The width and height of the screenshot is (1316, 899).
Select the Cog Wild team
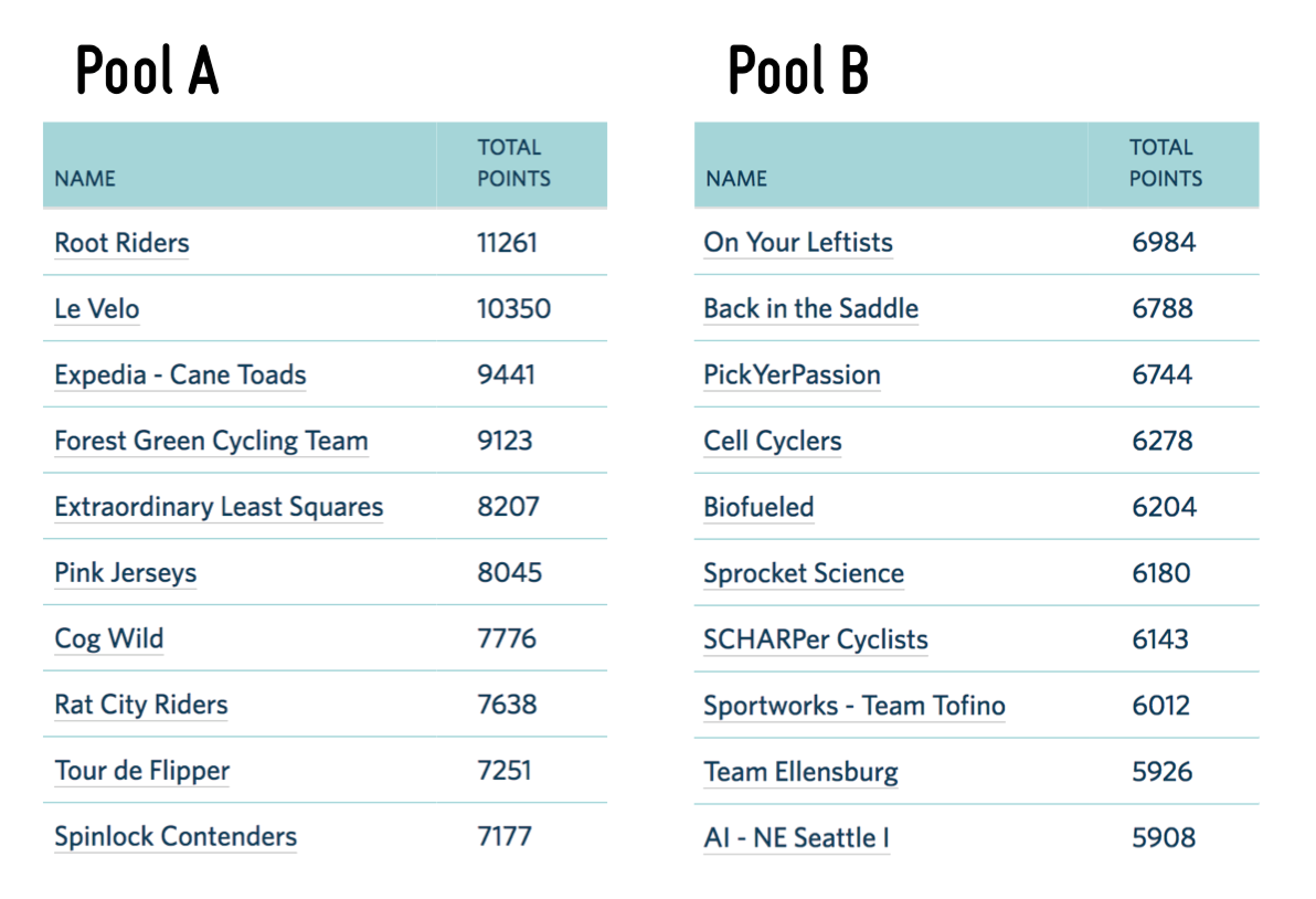(x=109, y=639)
